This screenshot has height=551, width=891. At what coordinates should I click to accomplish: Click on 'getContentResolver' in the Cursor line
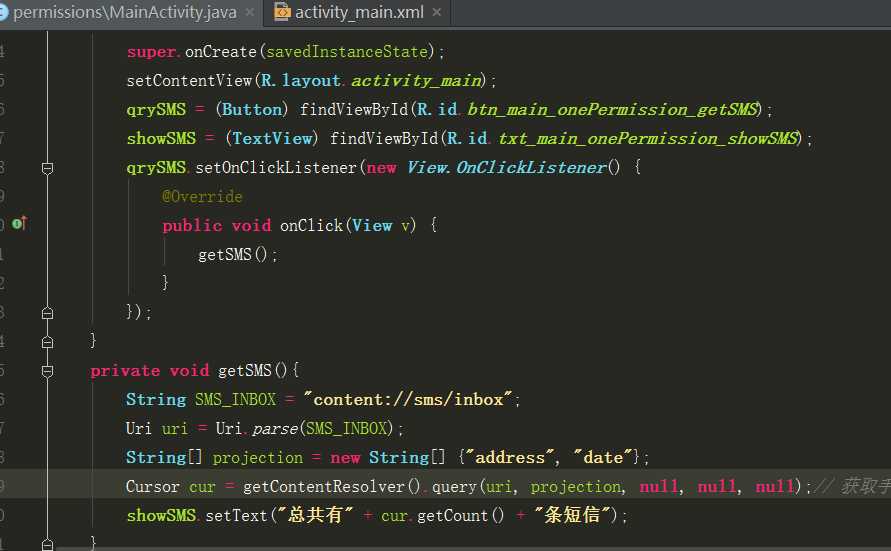324,487
